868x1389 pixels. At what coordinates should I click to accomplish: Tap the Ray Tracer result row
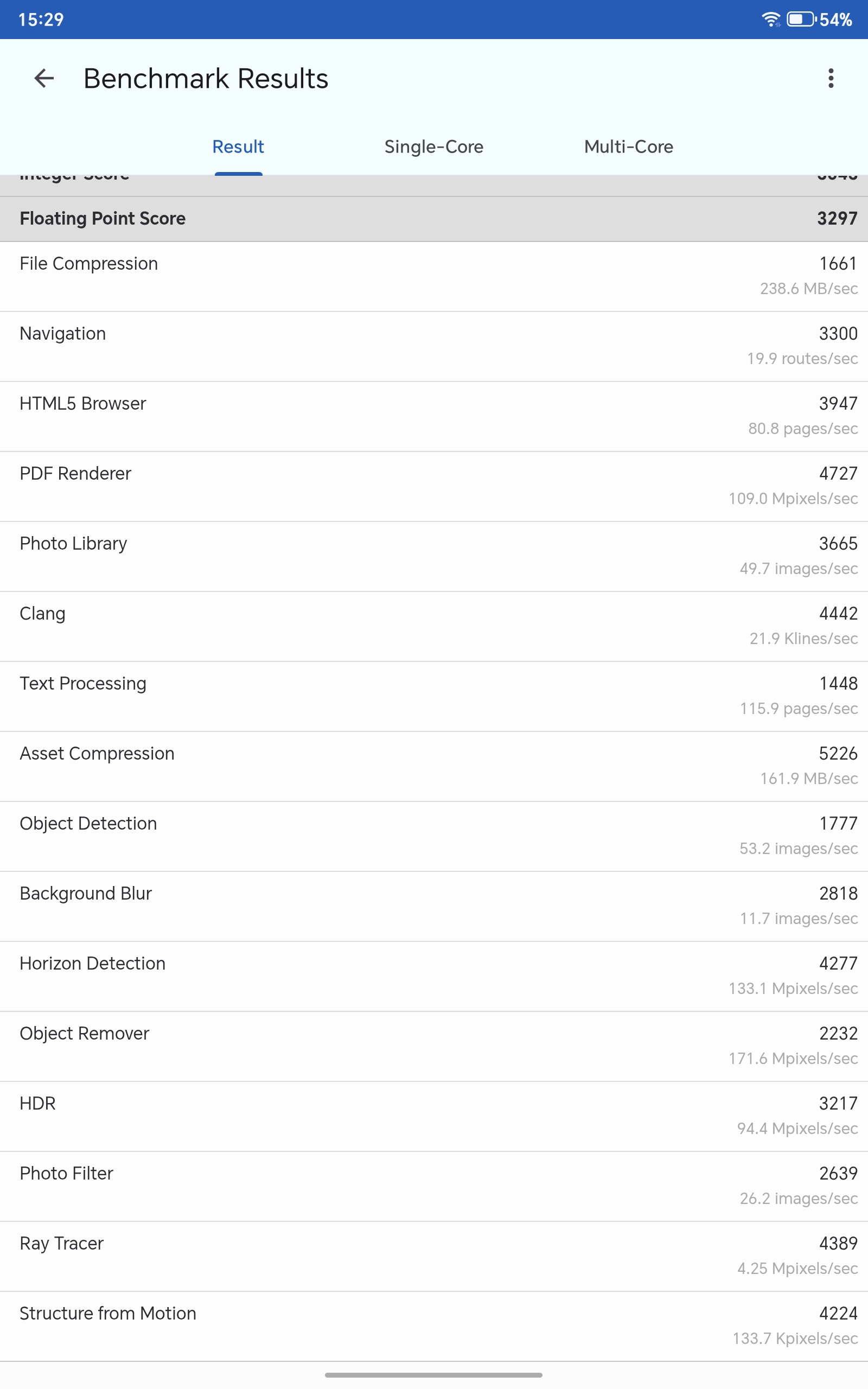click(x=434, y=1256)
